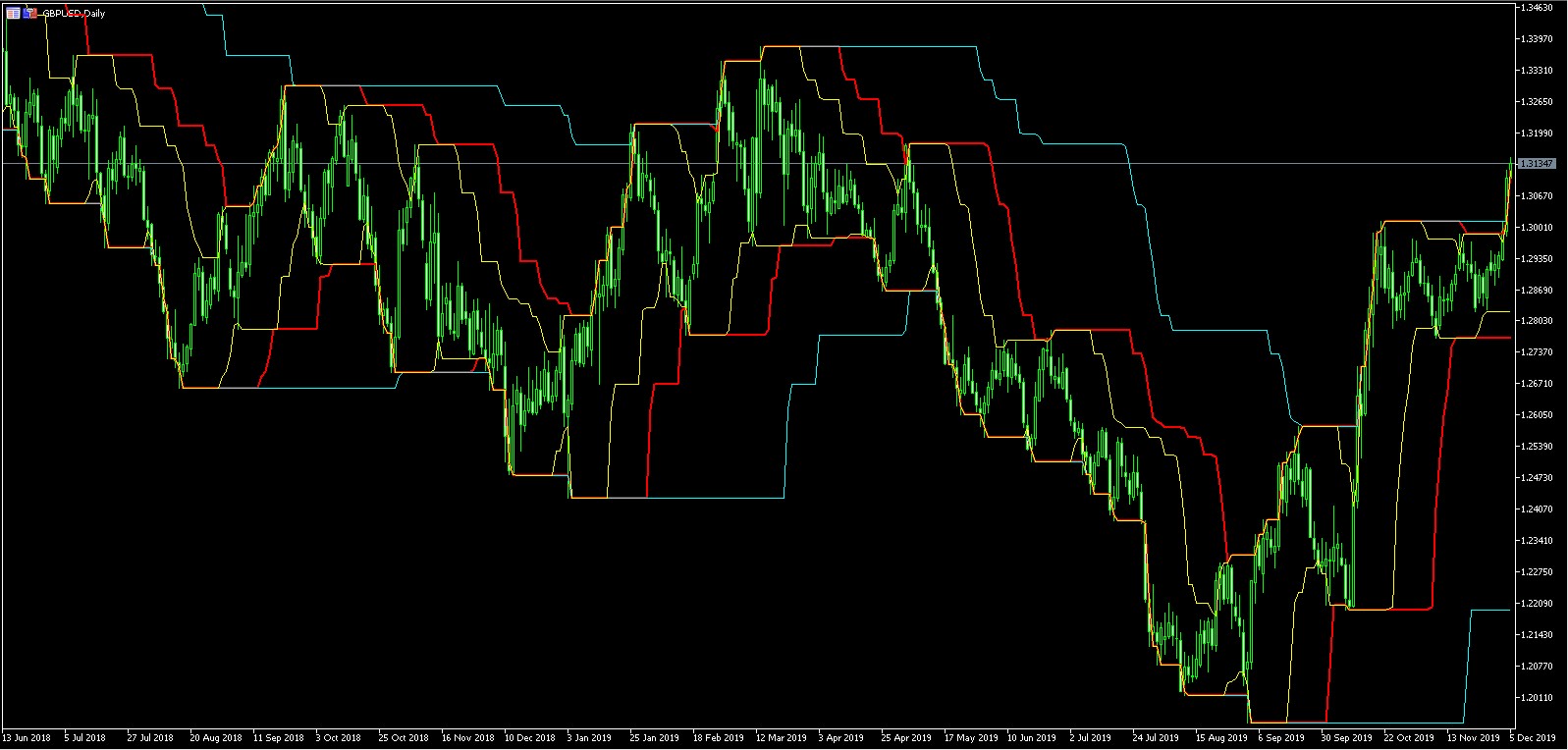Select the current price label 1.31347
This screenshot has width=1568, height=750.
coord(1537,164)
